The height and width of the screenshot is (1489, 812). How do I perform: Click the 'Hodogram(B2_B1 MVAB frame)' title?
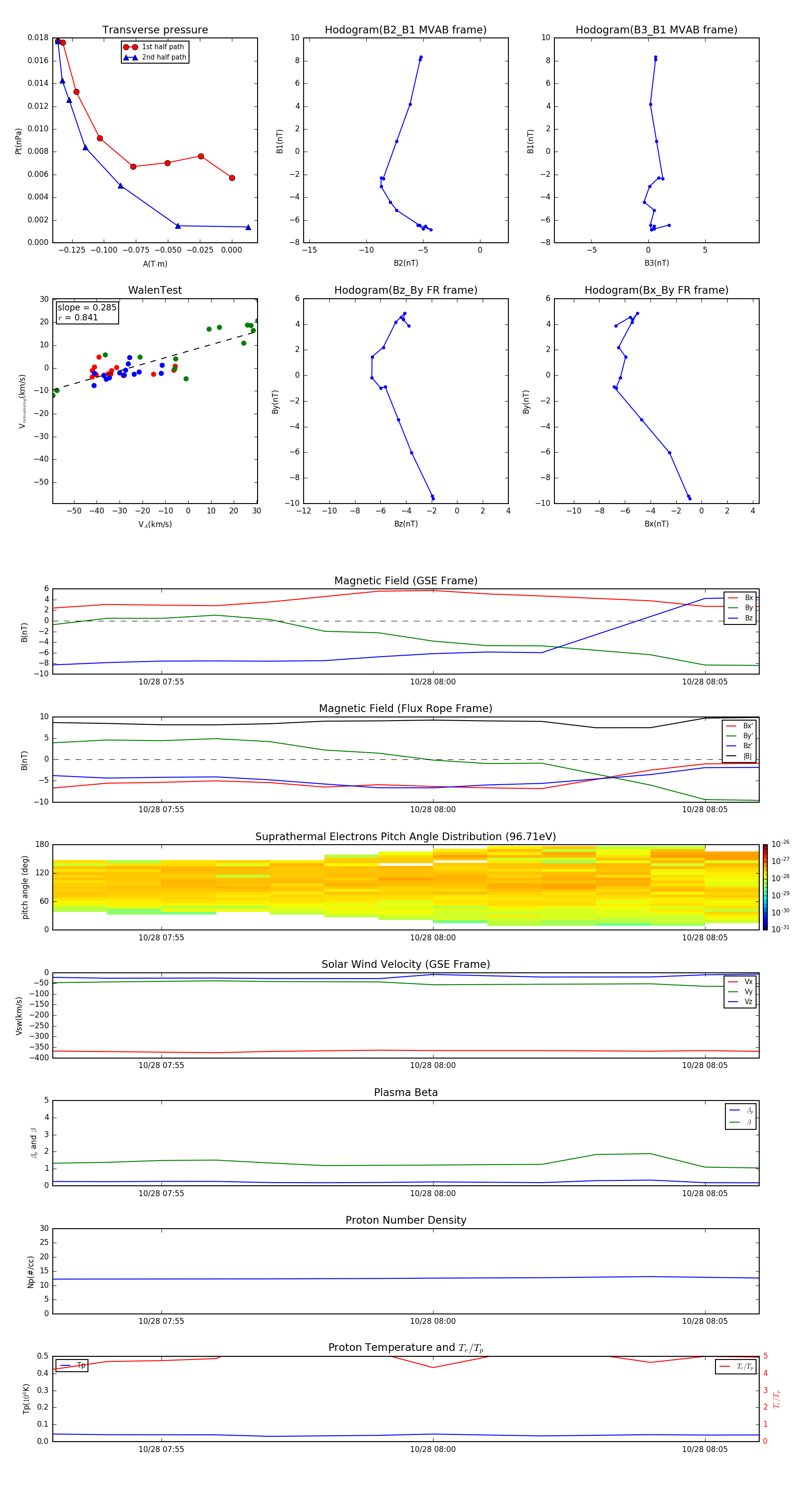[x=406, y=29]
